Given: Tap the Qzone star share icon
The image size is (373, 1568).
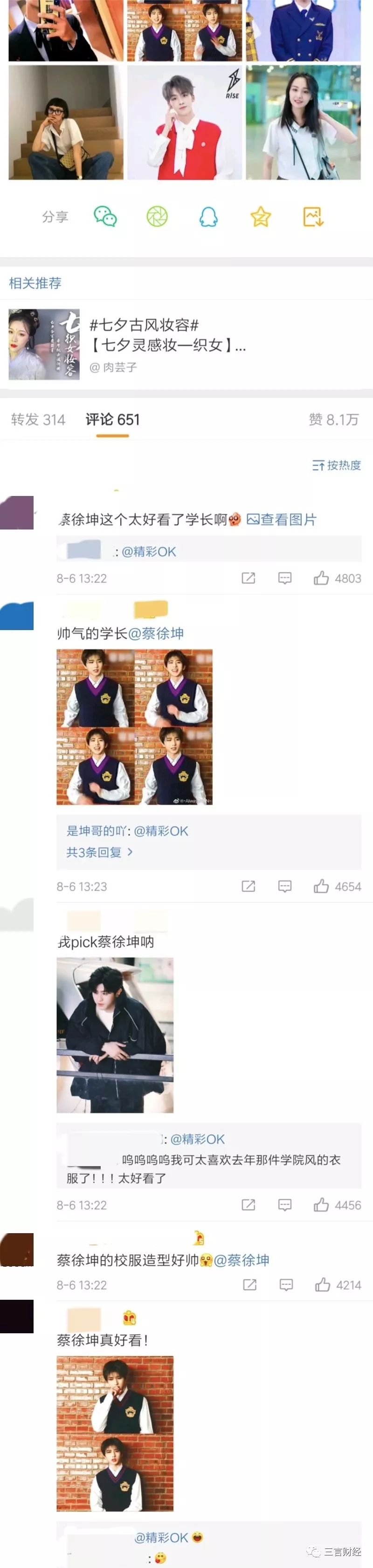Looking at the screenshot, I should pos(260,216).
